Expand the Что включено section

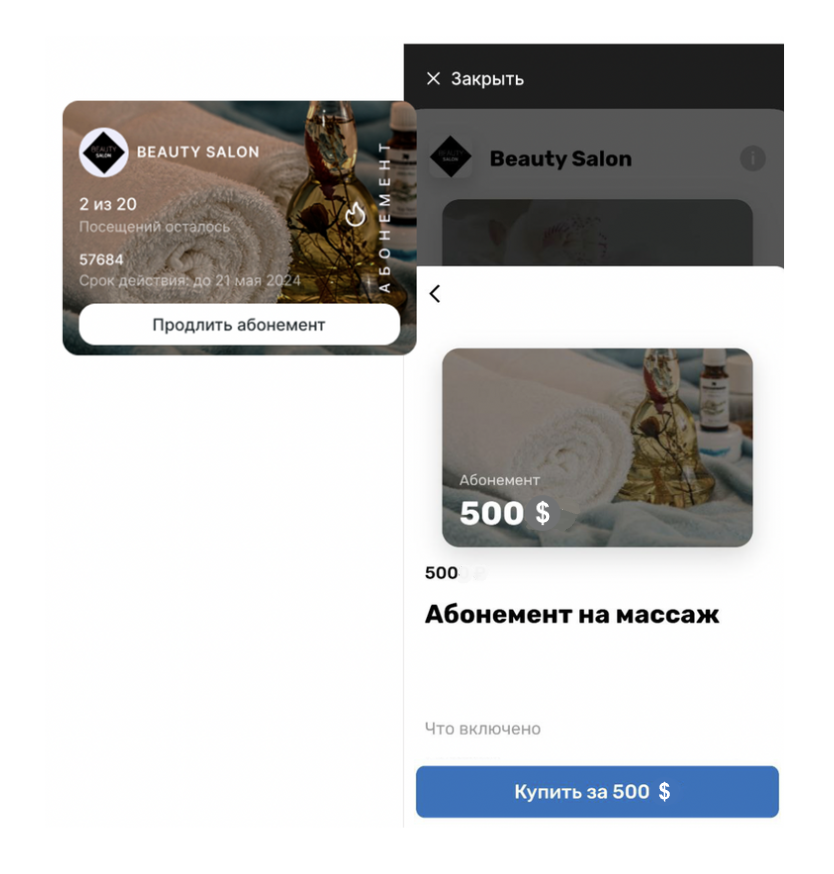483,729
